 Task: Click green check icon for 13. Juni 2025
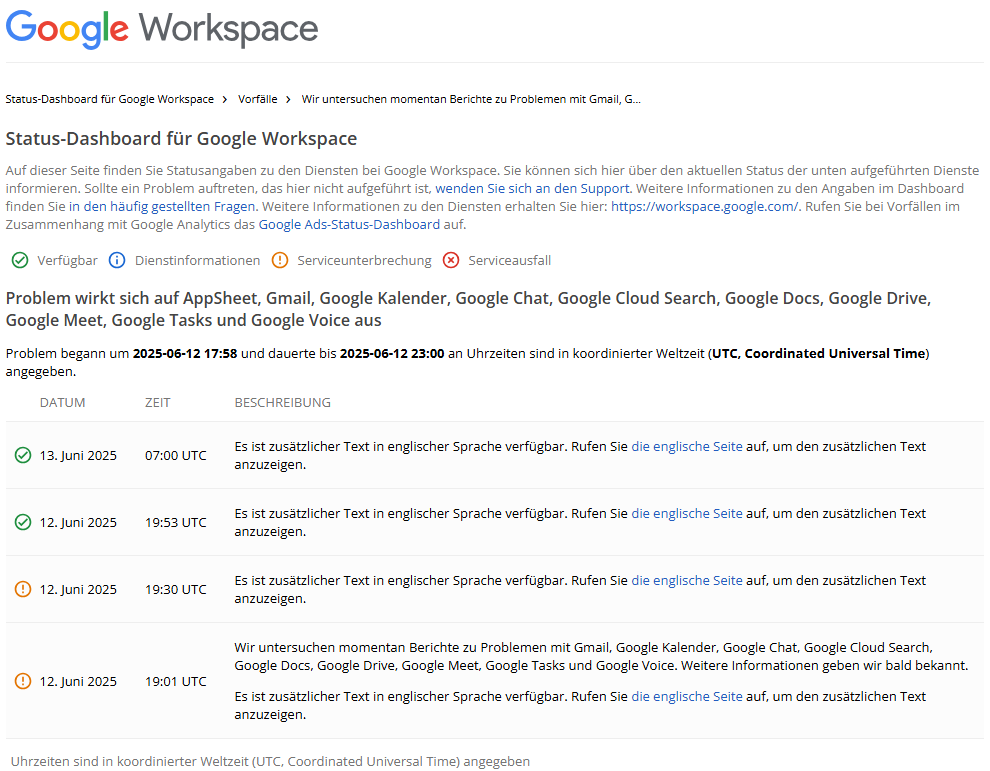pos(23,455)
